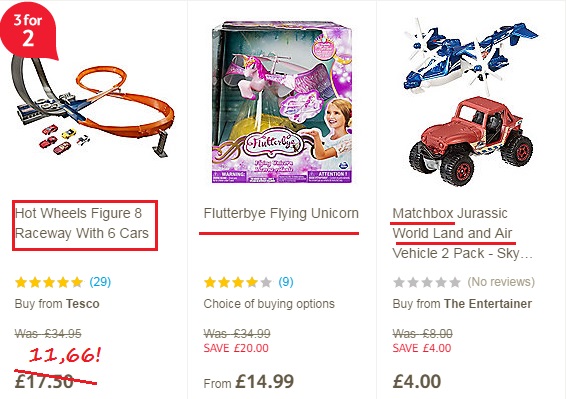Screen dimensions: 566x399
Task: Click the 3 for 2 promotion badge
Action: pyautogui.click(x=28, y=31)
